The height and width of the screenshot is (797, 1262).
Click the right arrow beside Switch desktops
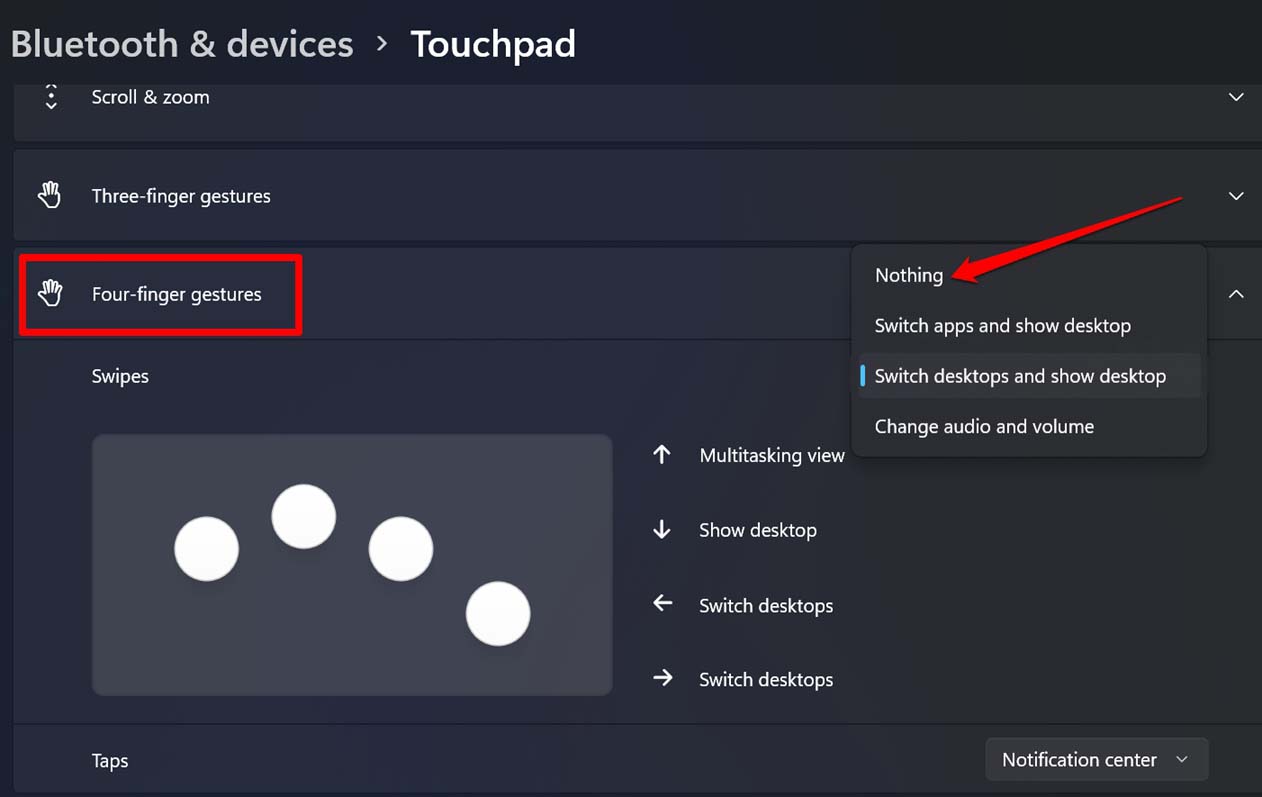click(x=662, y=678)
